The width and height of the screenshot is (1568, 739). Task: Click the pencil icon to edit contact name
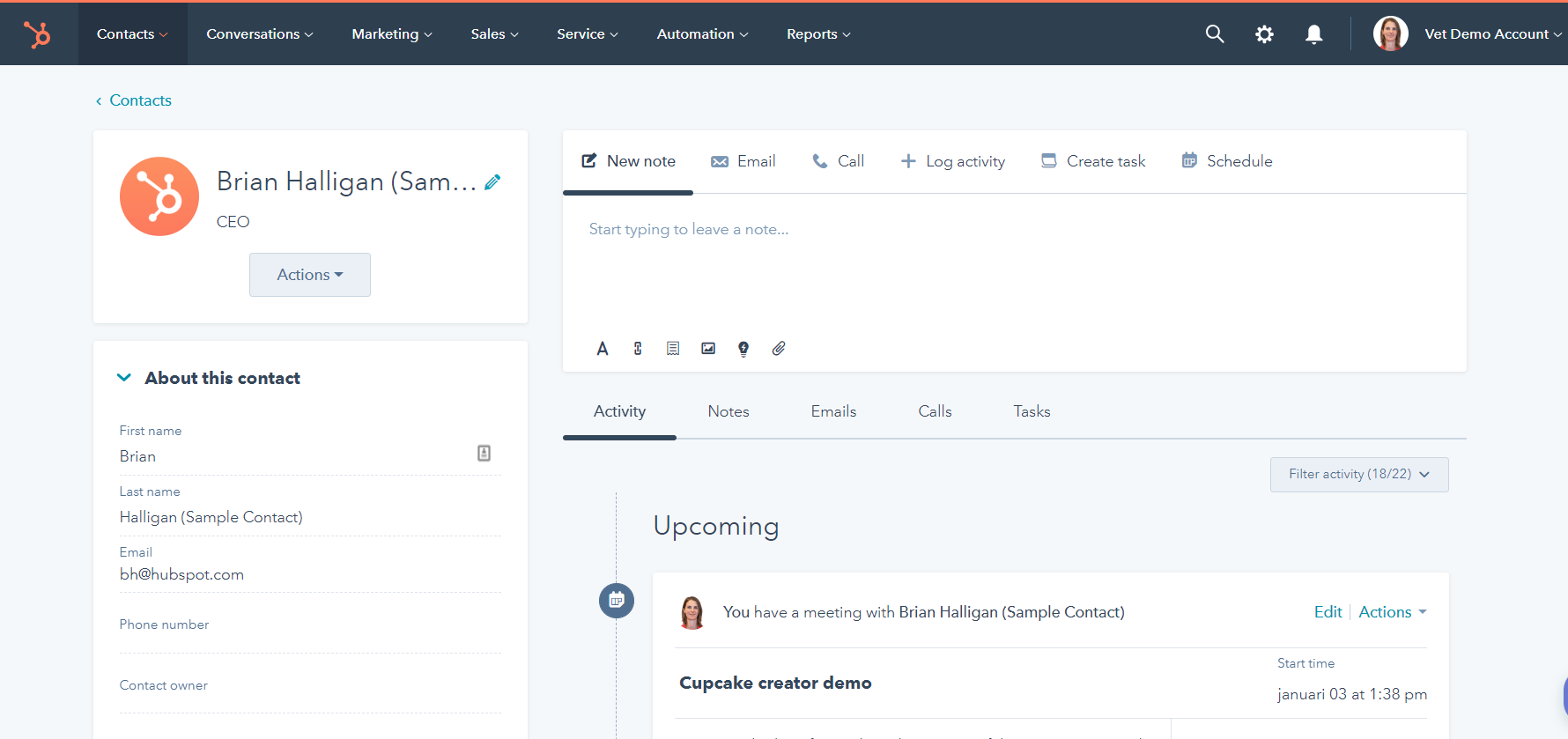coord(492,181)
